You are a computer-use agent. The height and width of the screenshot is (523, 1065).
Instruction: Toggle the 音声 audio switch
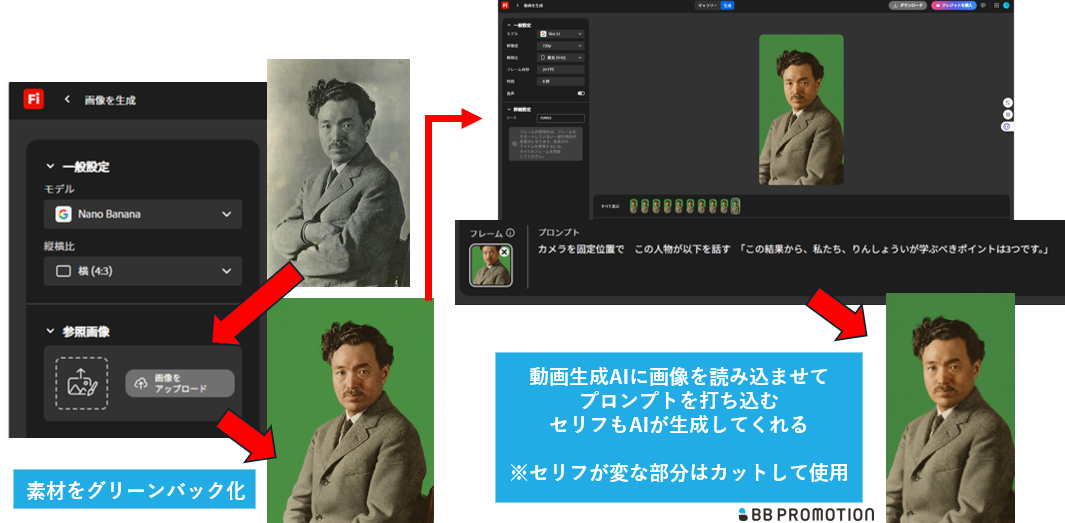[x=581, y=92]
